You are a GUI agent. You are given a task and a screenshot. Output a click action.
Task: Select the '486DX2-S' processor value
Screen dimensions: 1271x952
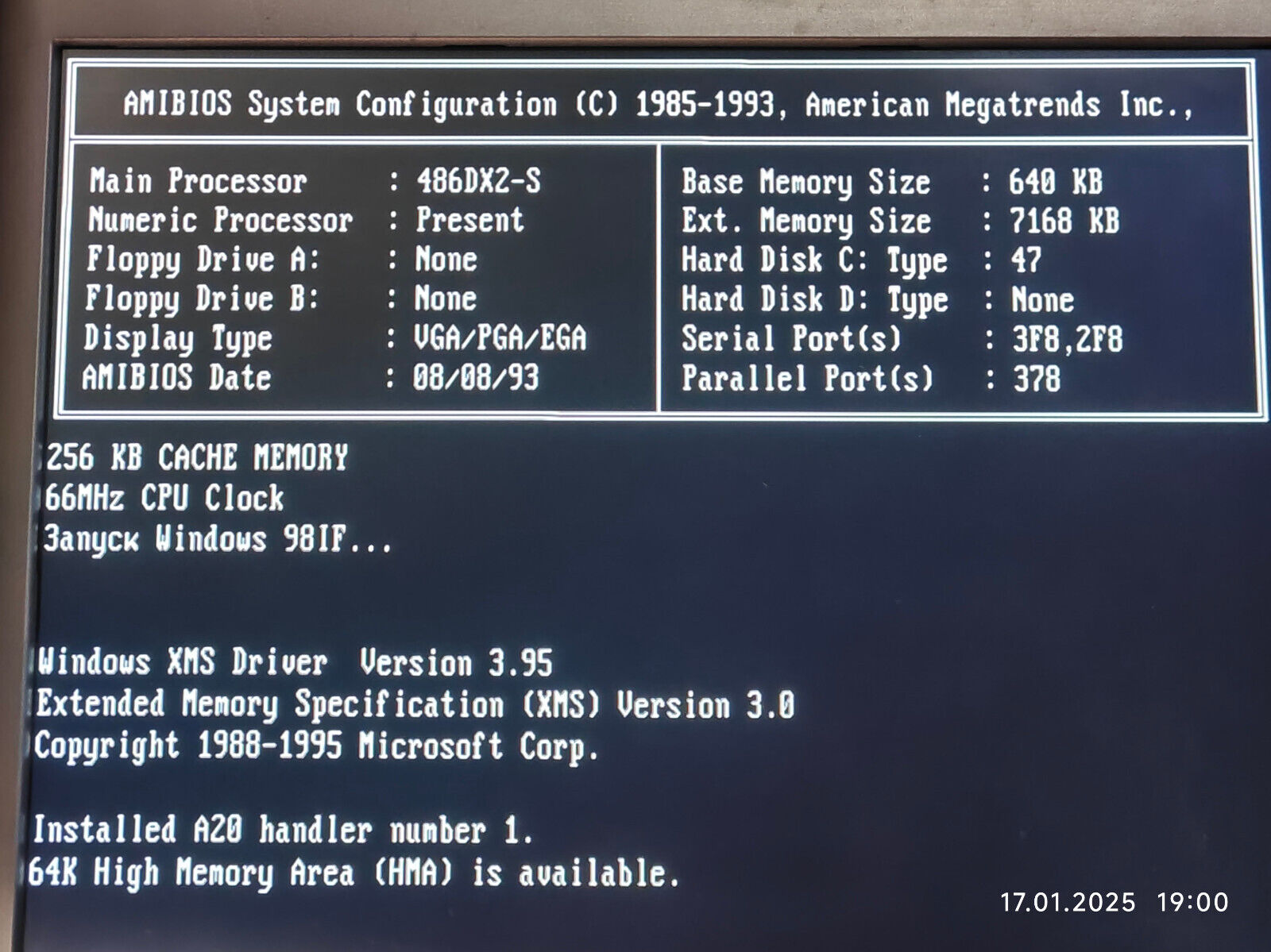pyautogui.click(x=478, y=181)
